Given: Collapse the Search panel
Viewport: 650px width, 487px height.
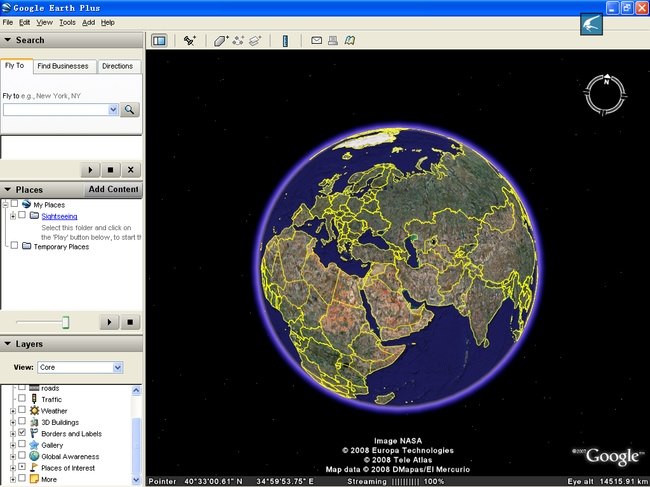Looking at the screenshot, I should tap(7, 40).
